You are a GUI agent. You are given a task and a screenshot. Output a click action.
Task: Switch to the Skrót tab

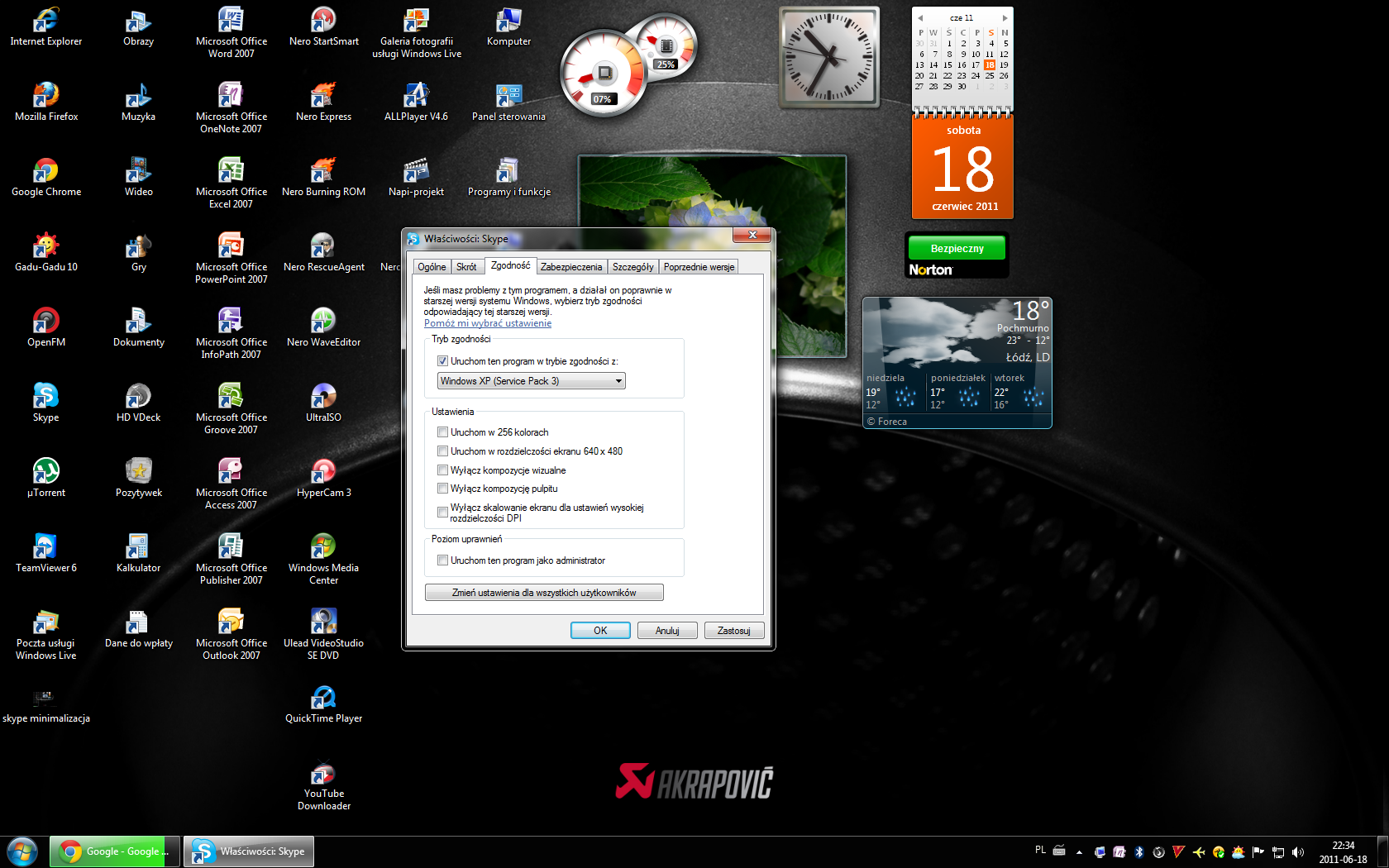[466, 267]
